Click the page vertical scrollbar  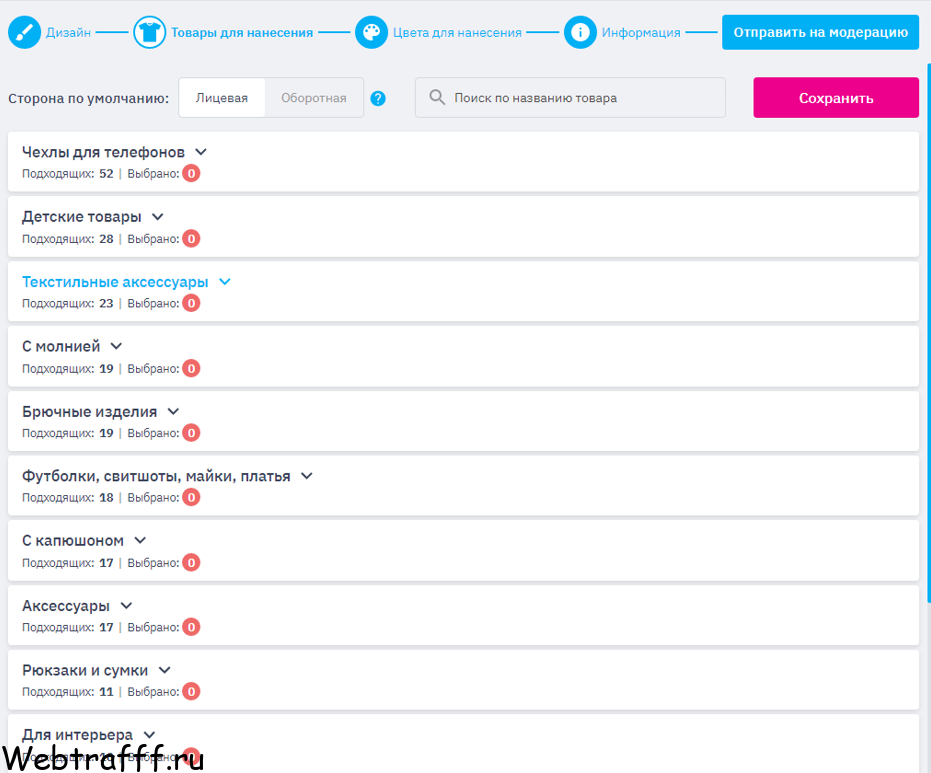929,332
